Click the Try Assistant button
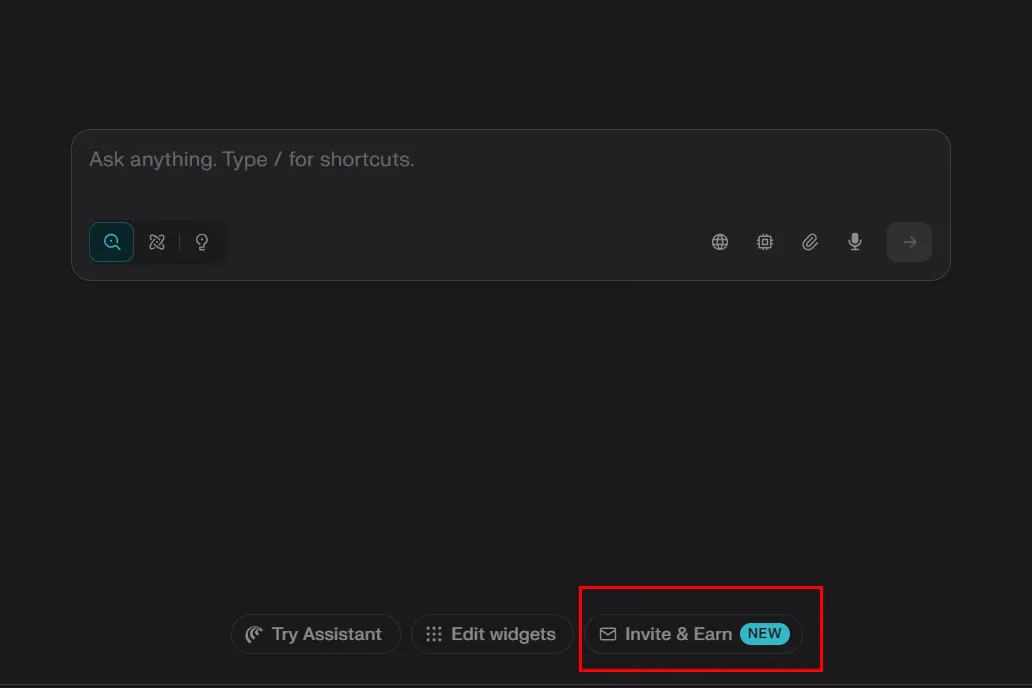The width and height of the screenshot is (1032, 688). (315, 634)
